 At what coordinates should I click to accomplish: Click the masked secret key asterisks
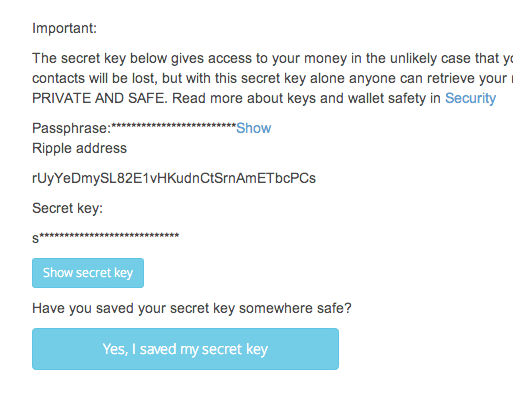tap(109, 236)
